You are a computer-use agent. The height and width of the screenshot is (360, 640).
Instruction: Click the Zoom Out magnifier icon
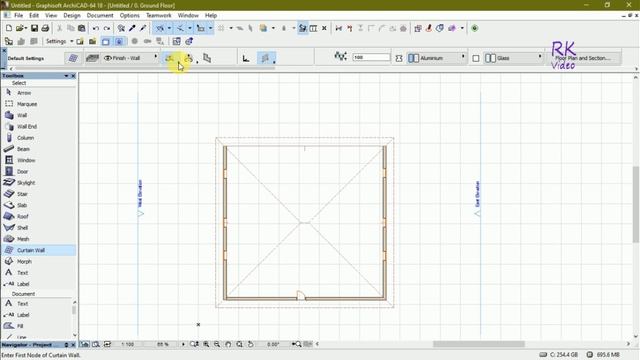217,344
